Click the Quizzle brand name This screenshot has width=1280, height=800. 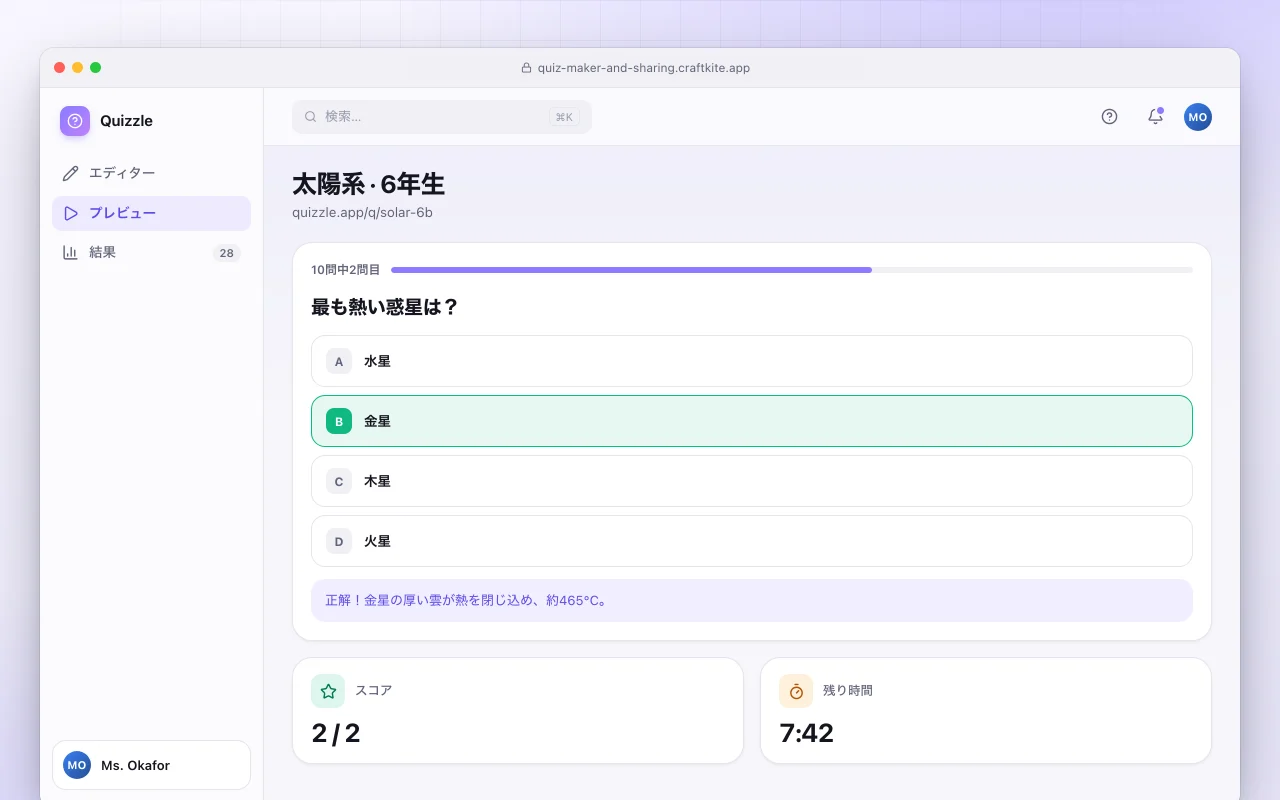click(x=126, y=121)
